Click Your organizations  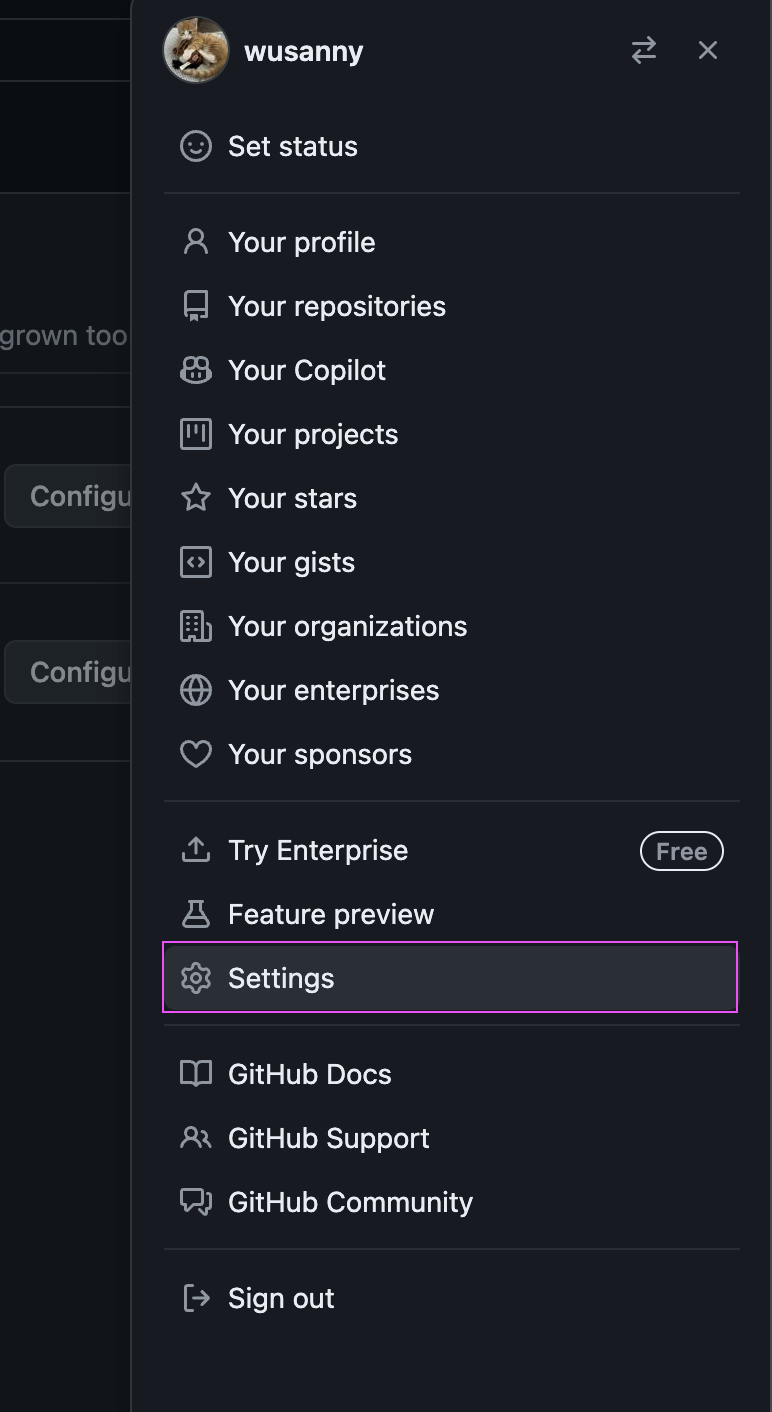(x=347, y=626)
